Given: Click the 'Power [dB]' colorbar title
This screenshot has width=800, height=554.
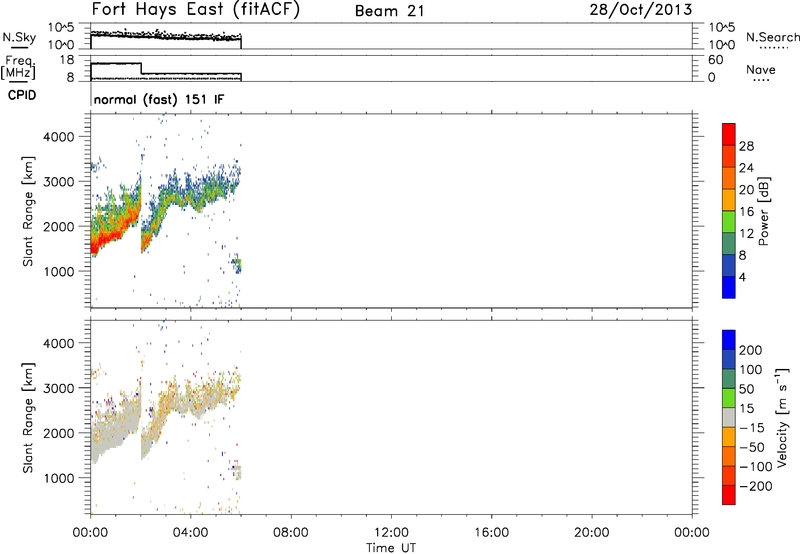Looking at the screenshot, I should pyautogui.click(x=764, y=211).
